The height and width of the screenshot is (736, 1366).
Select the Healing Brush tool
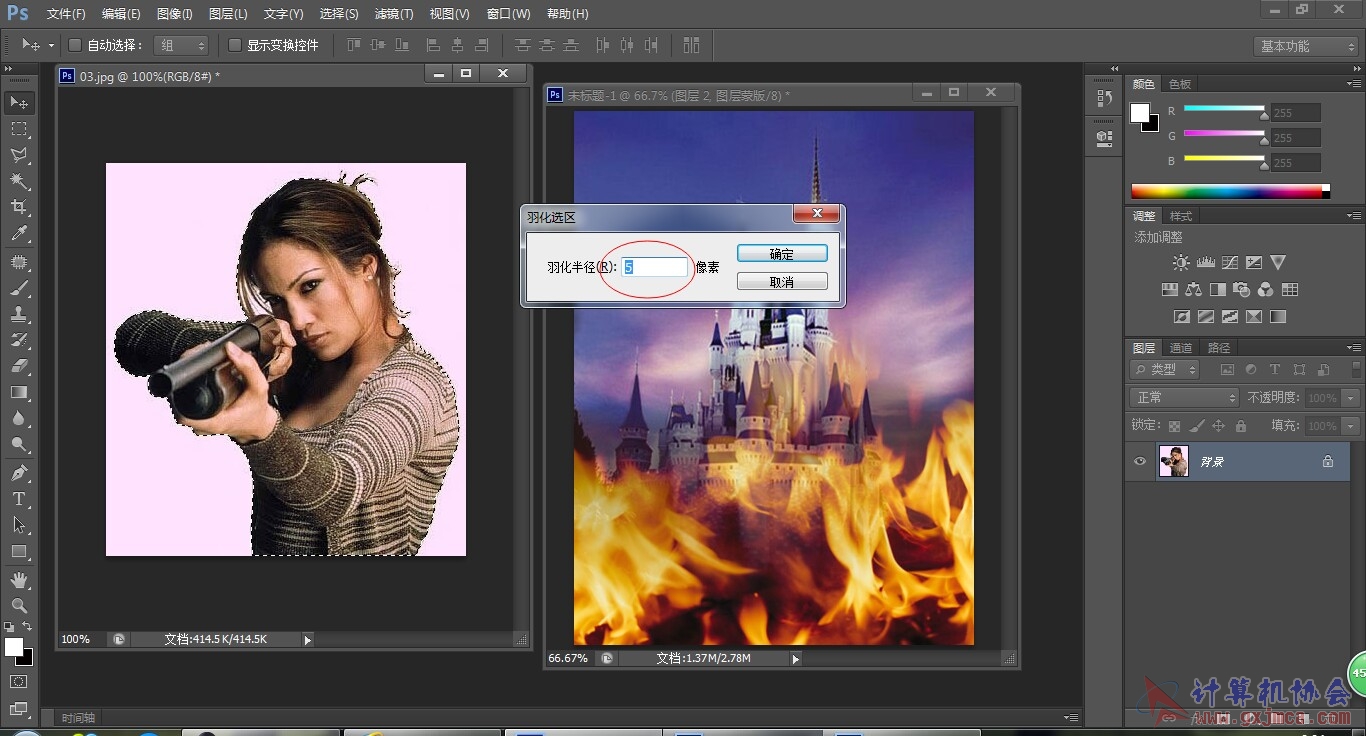click(19, 262)
